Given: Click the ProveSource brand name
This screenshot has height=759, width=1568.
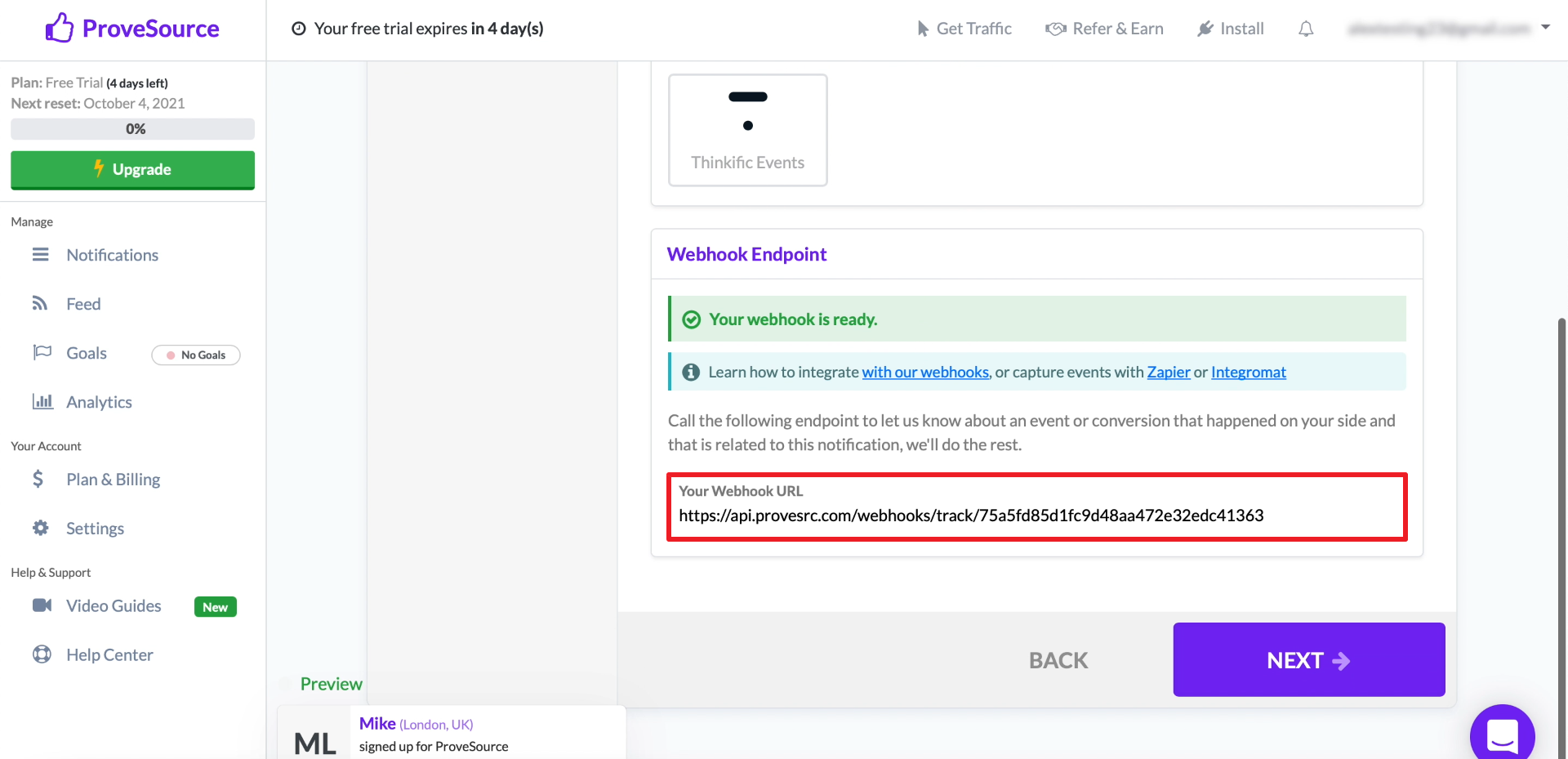Looking at the screenshot, I should tap(150, 29).
